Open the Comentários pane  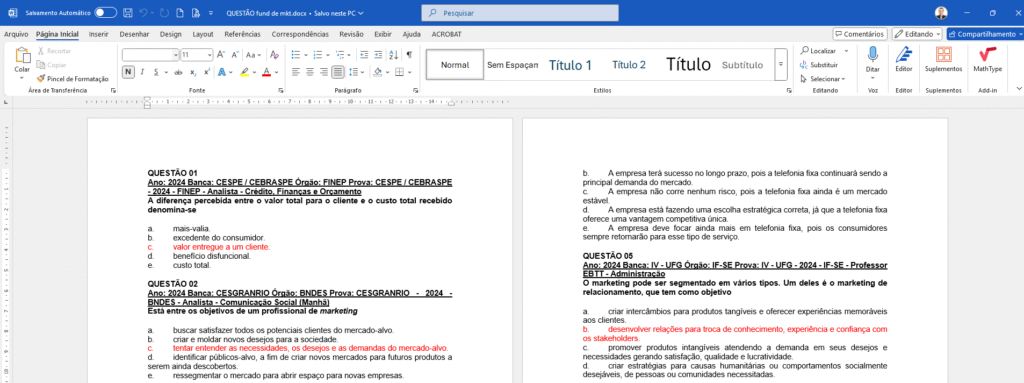pyautogui.click(x=860, y=33)
